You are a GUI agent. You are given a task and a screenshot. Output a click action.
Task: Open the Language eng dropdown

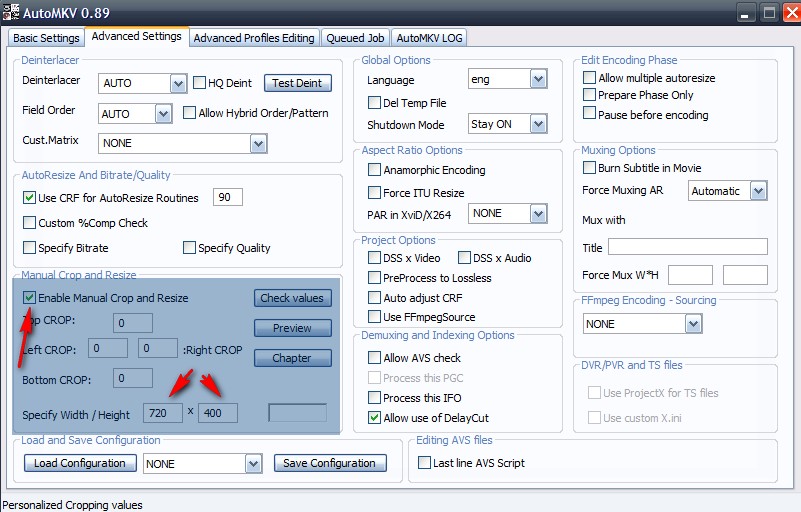(x=538, y=79)
